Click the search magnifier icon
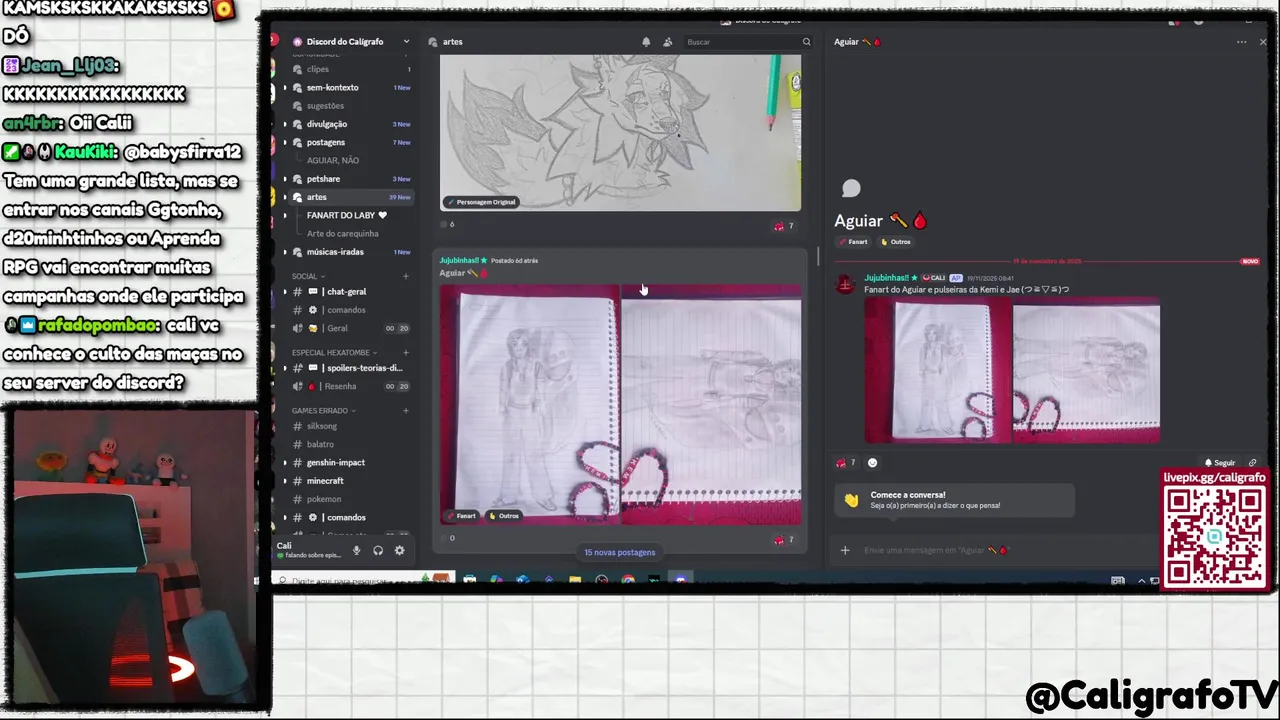1280x720 pixels. (806, 42)
